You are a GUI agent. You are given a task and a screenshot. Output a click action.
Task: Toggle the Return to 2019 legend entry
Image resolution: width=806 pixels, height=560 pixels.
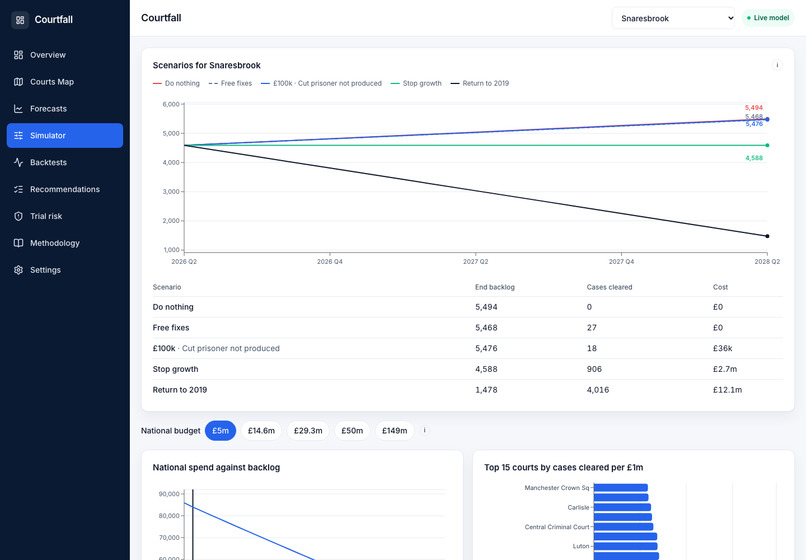(x=480, y=83)
